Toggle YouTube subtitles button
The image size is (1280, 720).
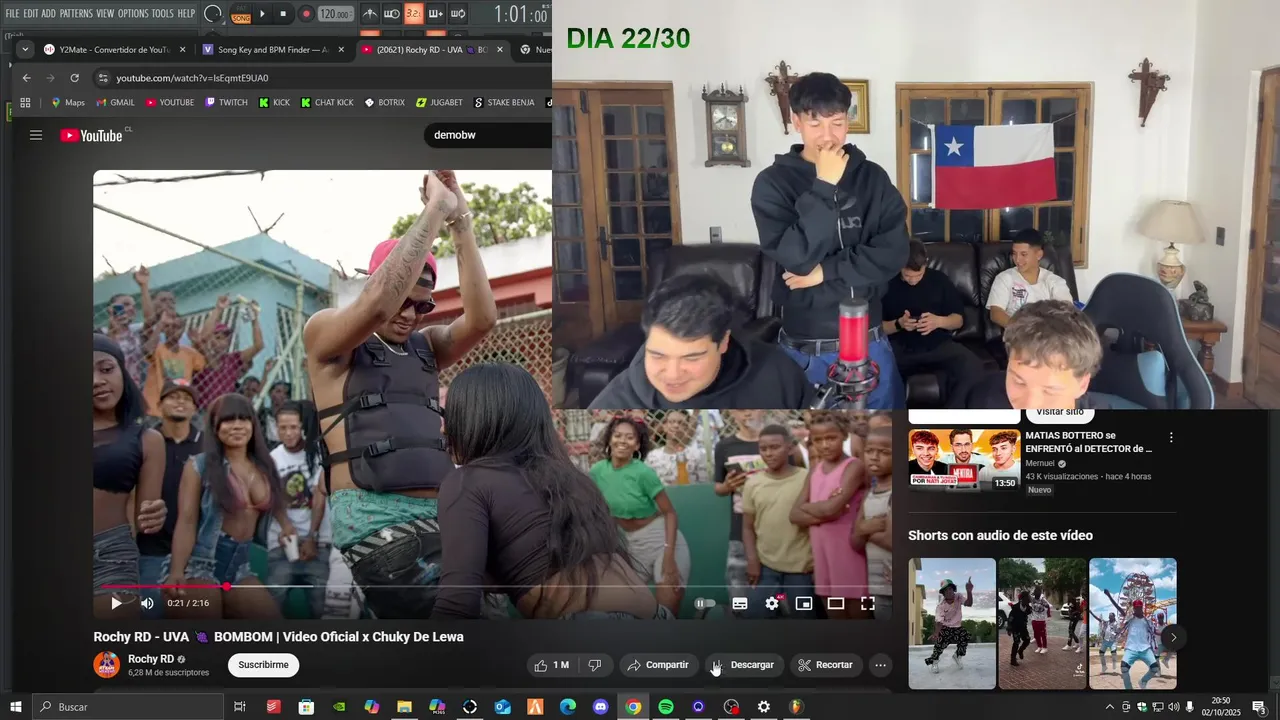[x=740, y=603]
